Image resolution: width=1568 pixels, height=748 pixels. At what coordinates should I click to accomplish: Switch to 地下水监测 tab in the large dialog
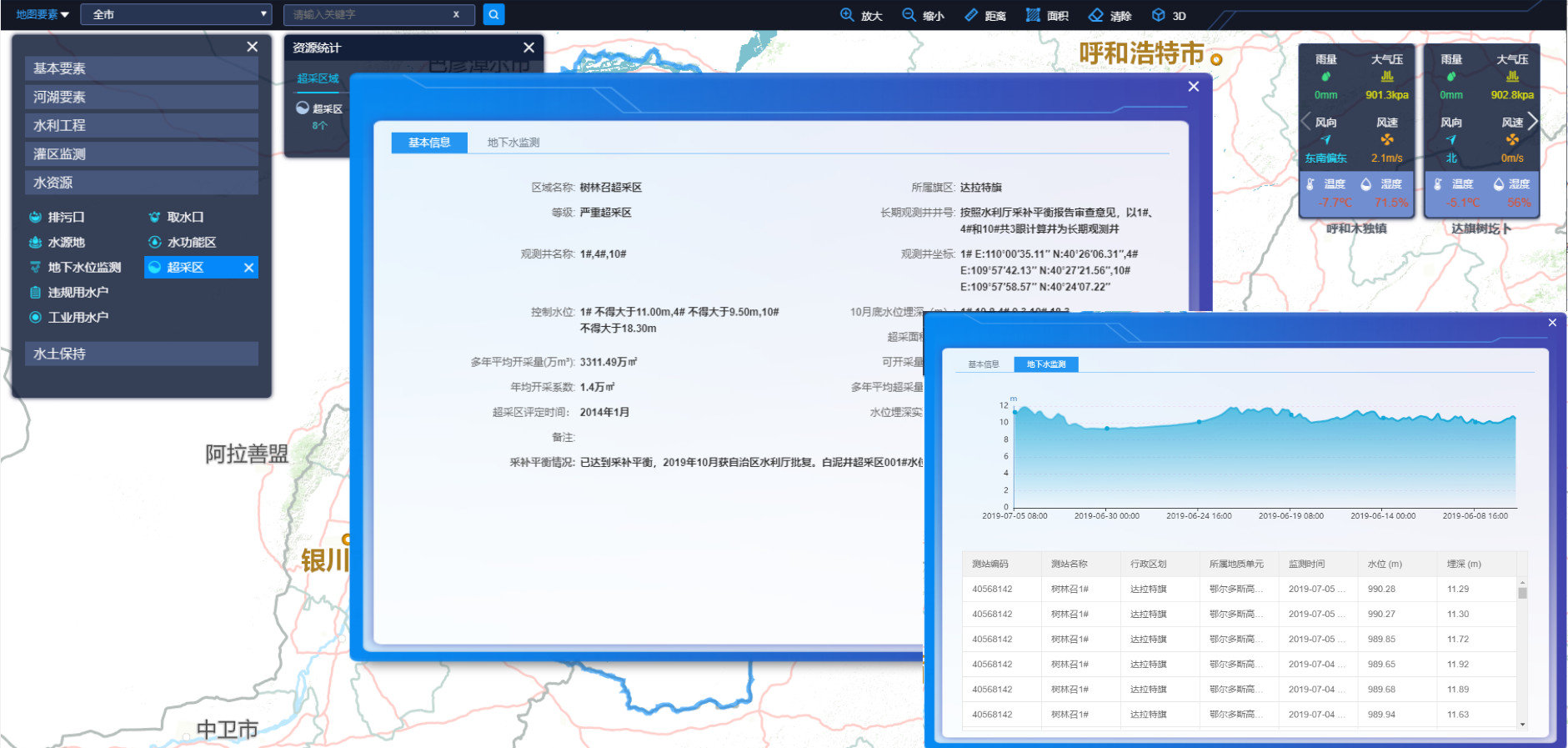point(513,143)
